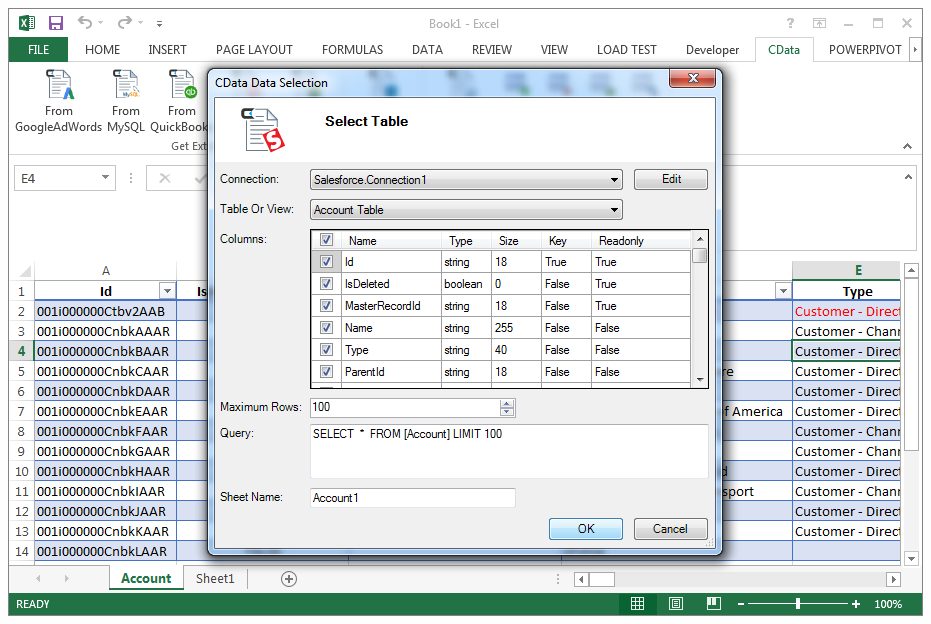The width and height of the screenshot is (931, 624).
Task: Uncheck the Name column checkbox
Action: click(326, 328)
